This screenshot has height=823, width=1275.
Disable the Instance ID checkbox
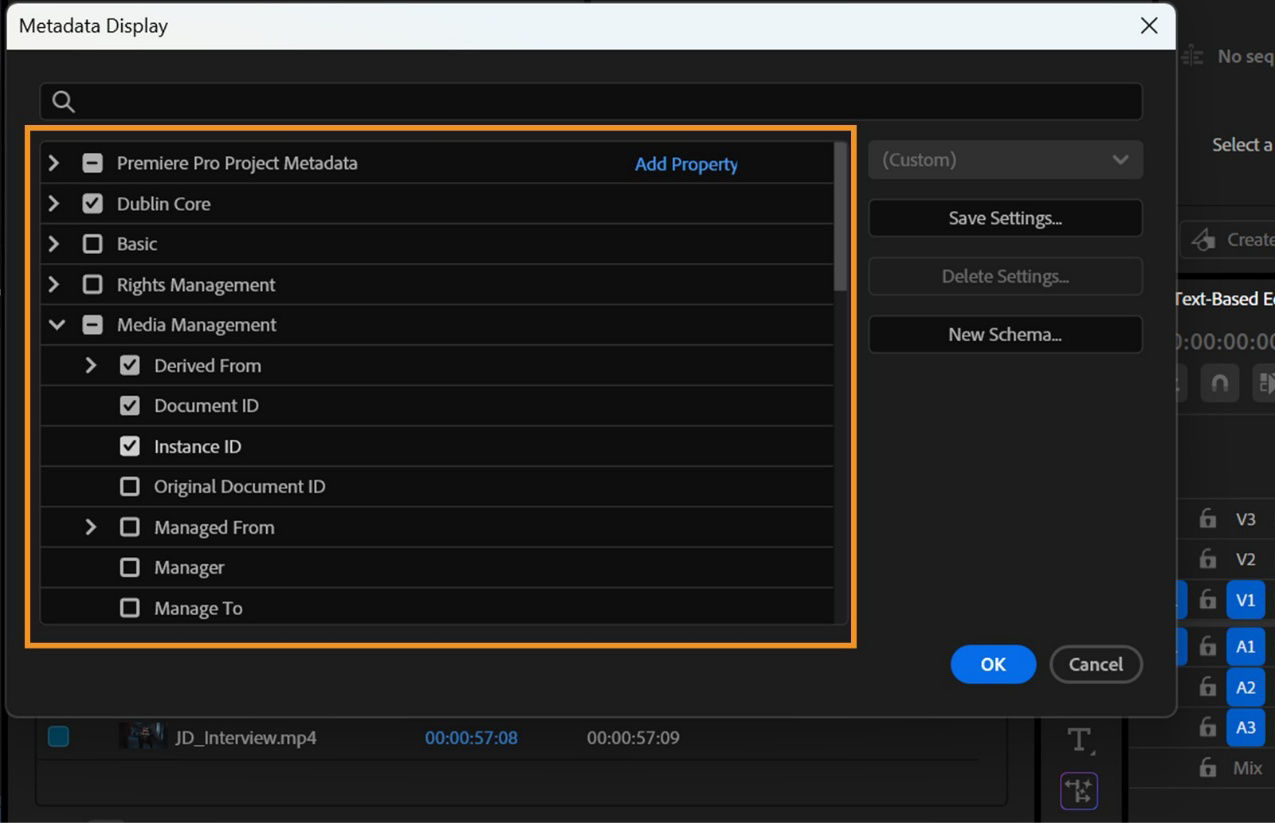click(x=129, y=446)
